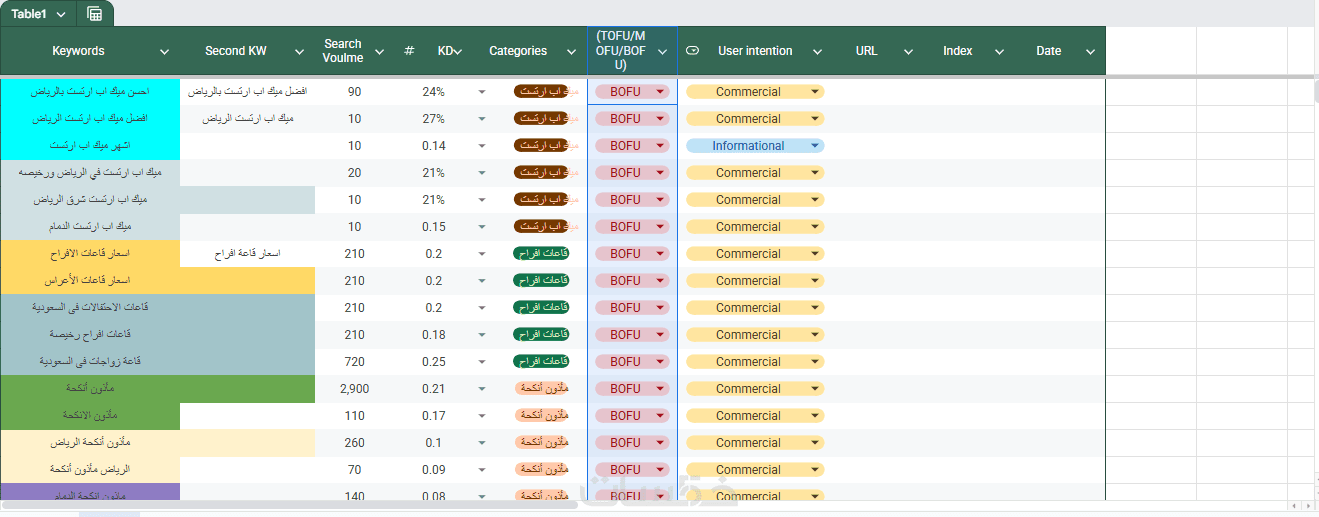This screenshot has height=517, width=1319.
Task: Select the cell containing 720 search volume
Action: click(x=355, y=362)
